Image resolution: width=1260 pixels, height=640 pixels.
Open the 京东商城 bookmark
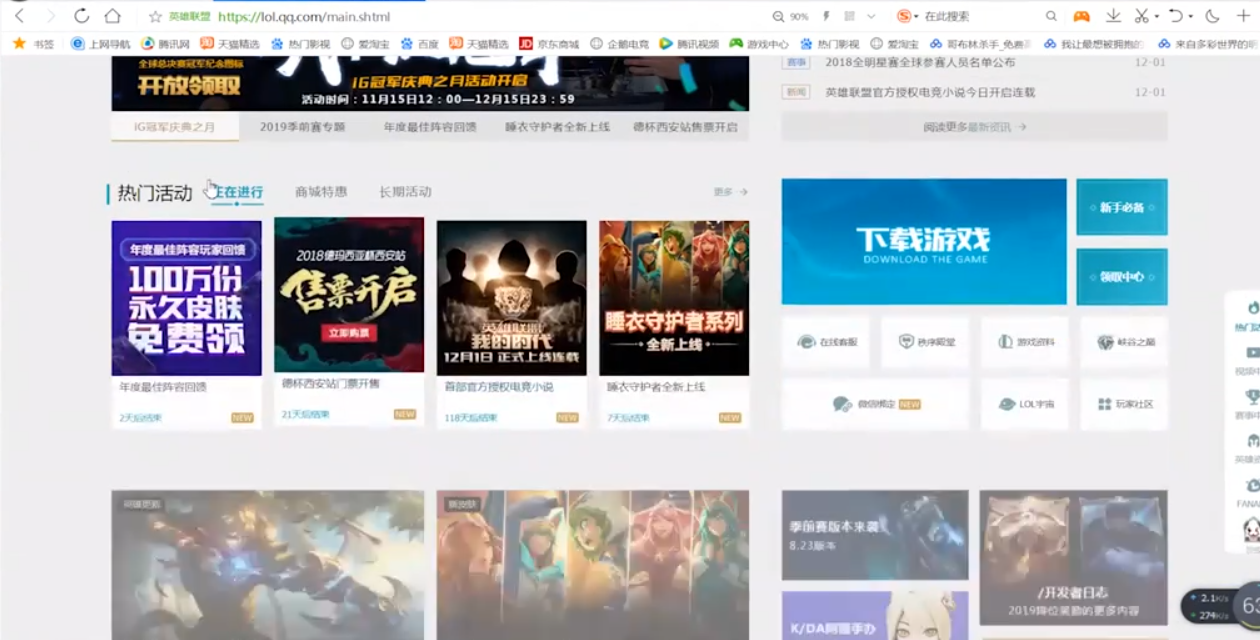point(549,44)
